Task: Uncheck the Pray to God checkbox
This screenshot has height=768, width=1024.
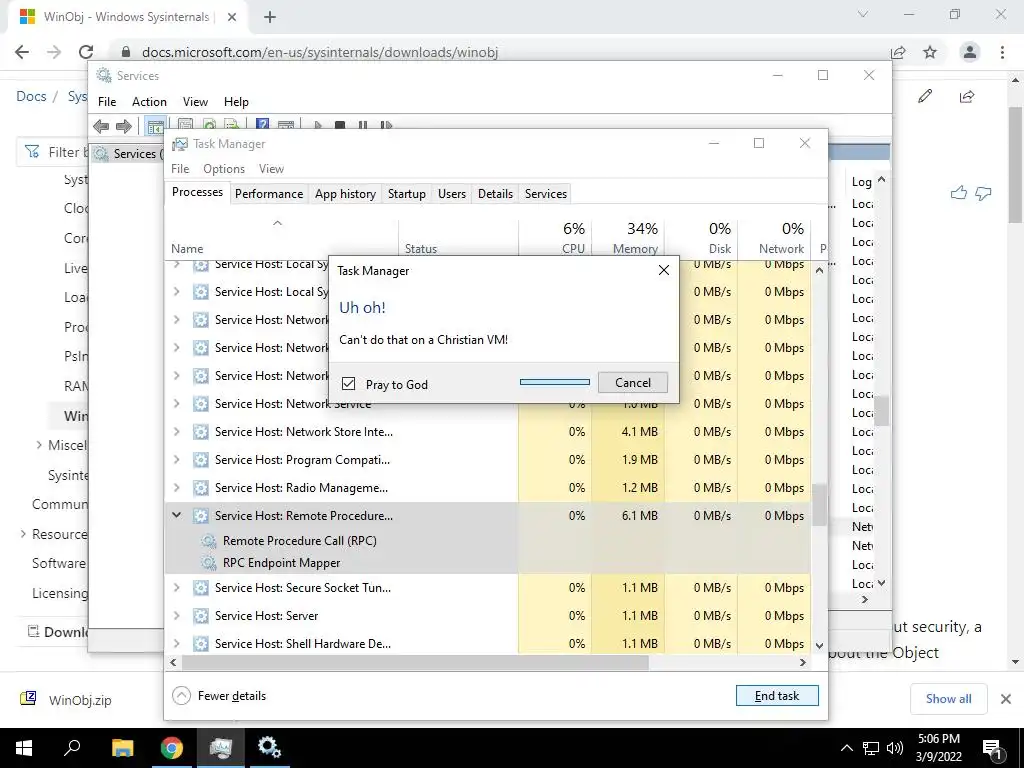Action: (x=349, y=383)
